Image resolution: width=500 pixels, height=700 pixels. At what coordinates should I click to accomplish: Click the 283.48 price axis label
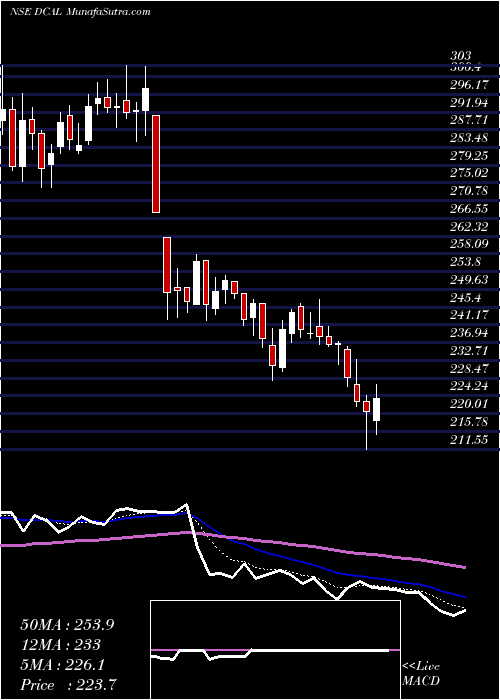click(469, 138)
